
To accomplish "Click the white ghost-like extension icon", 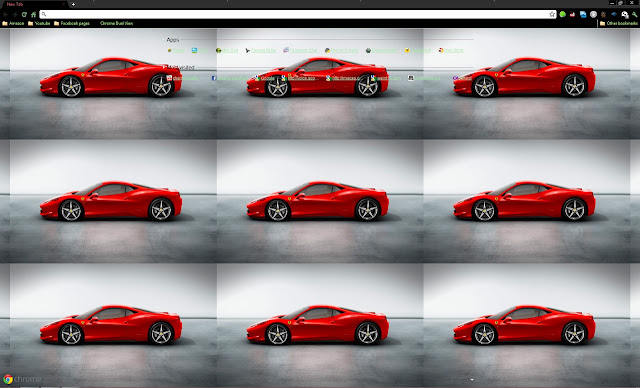I will 624,15.
